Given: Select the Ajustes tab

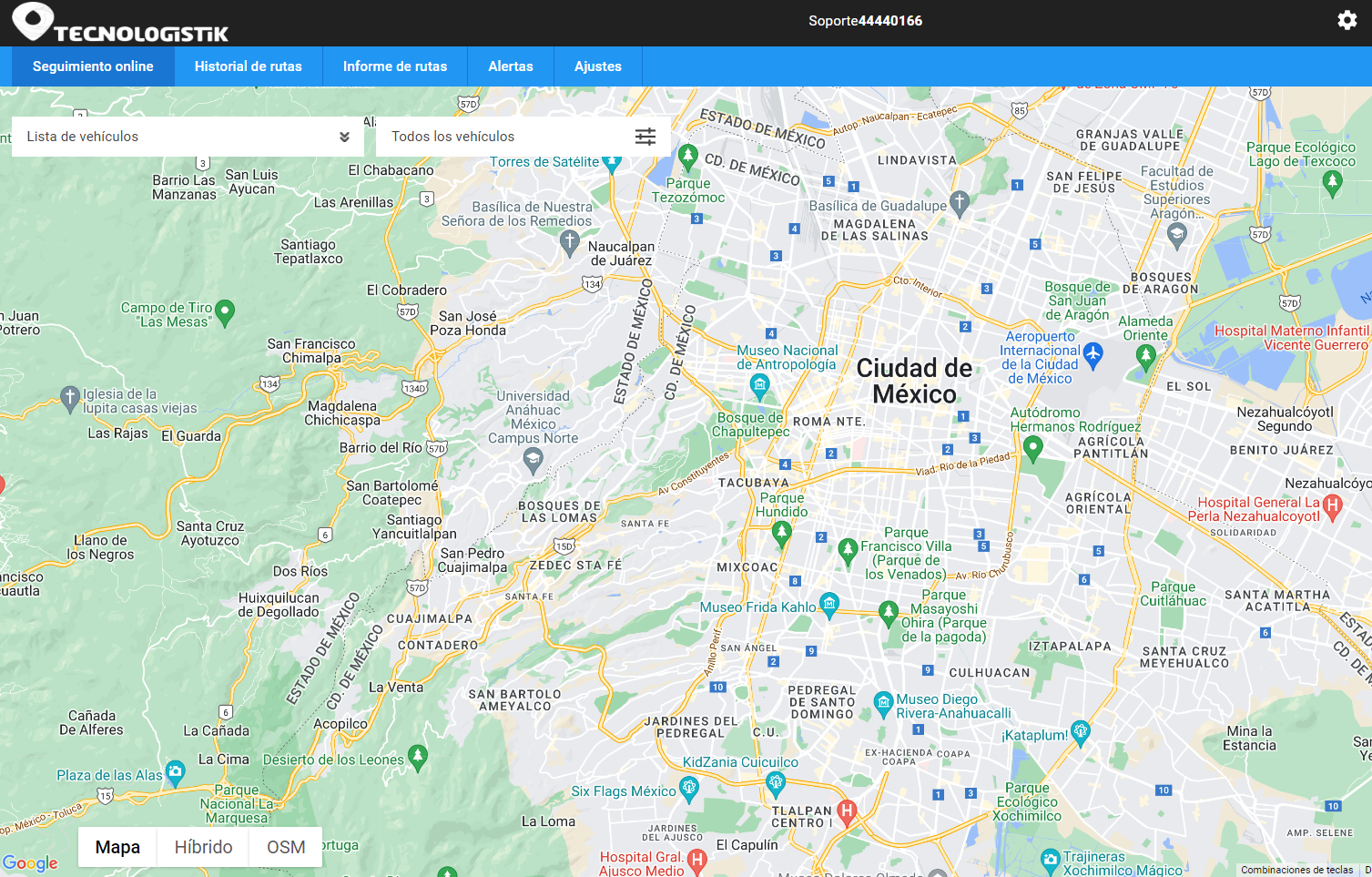Looking at the screenshot, I should pyautogui.click(x=598, y=66).
